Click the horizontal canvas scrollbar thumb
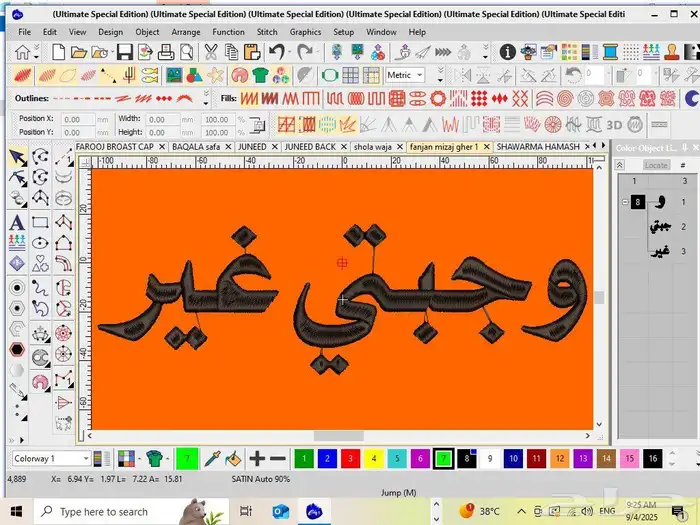700x525 pixels. pos(338,435)
